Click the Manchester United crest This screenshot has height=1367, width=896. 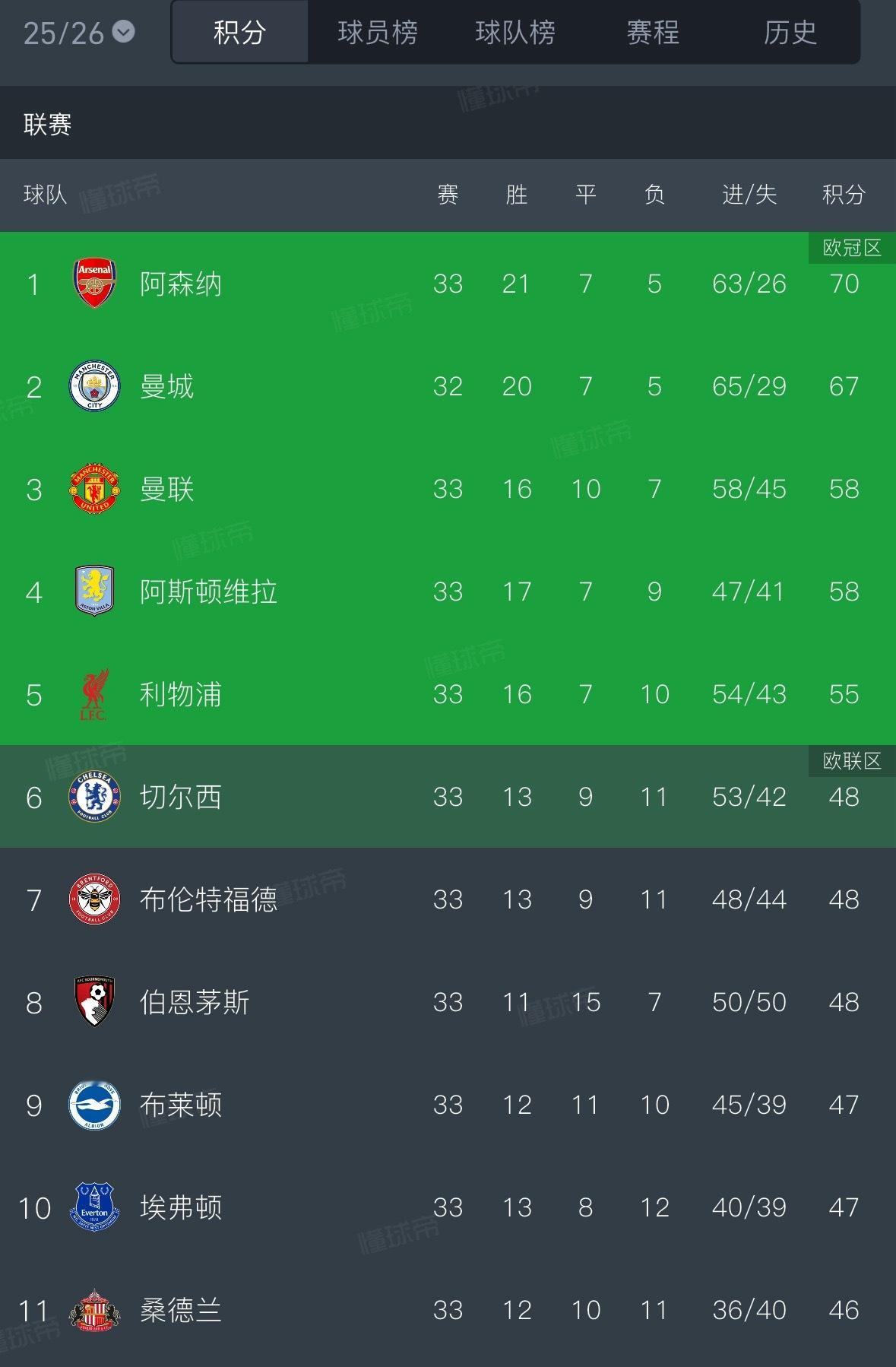[94, 489]
